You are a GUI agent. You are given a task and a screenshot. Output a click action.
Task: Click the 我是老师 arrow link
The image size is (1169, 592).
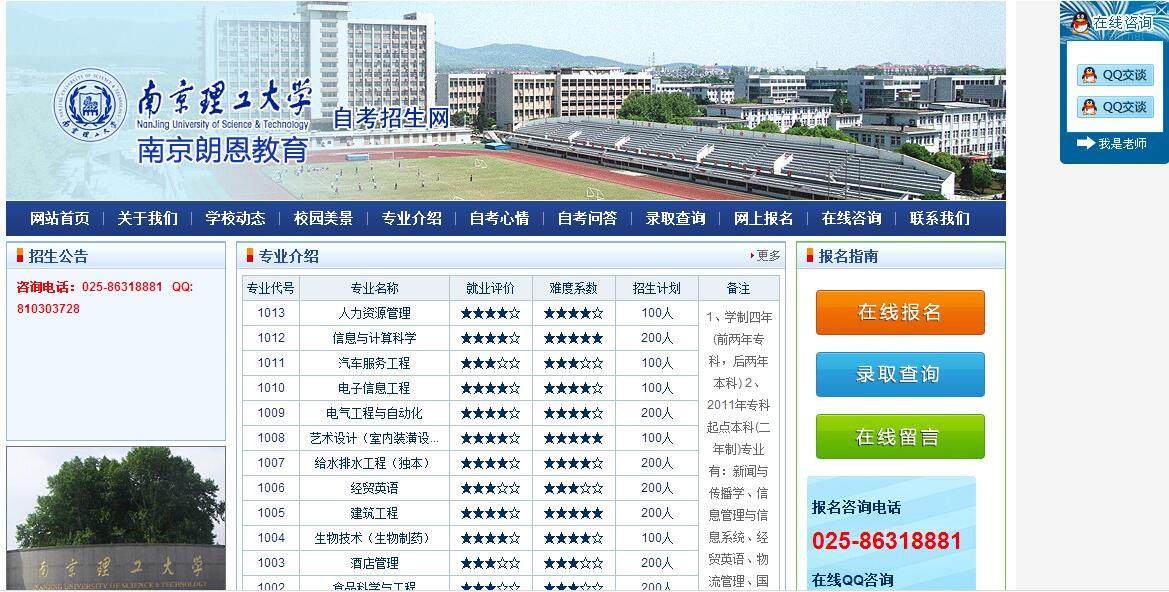point(1112,143)
